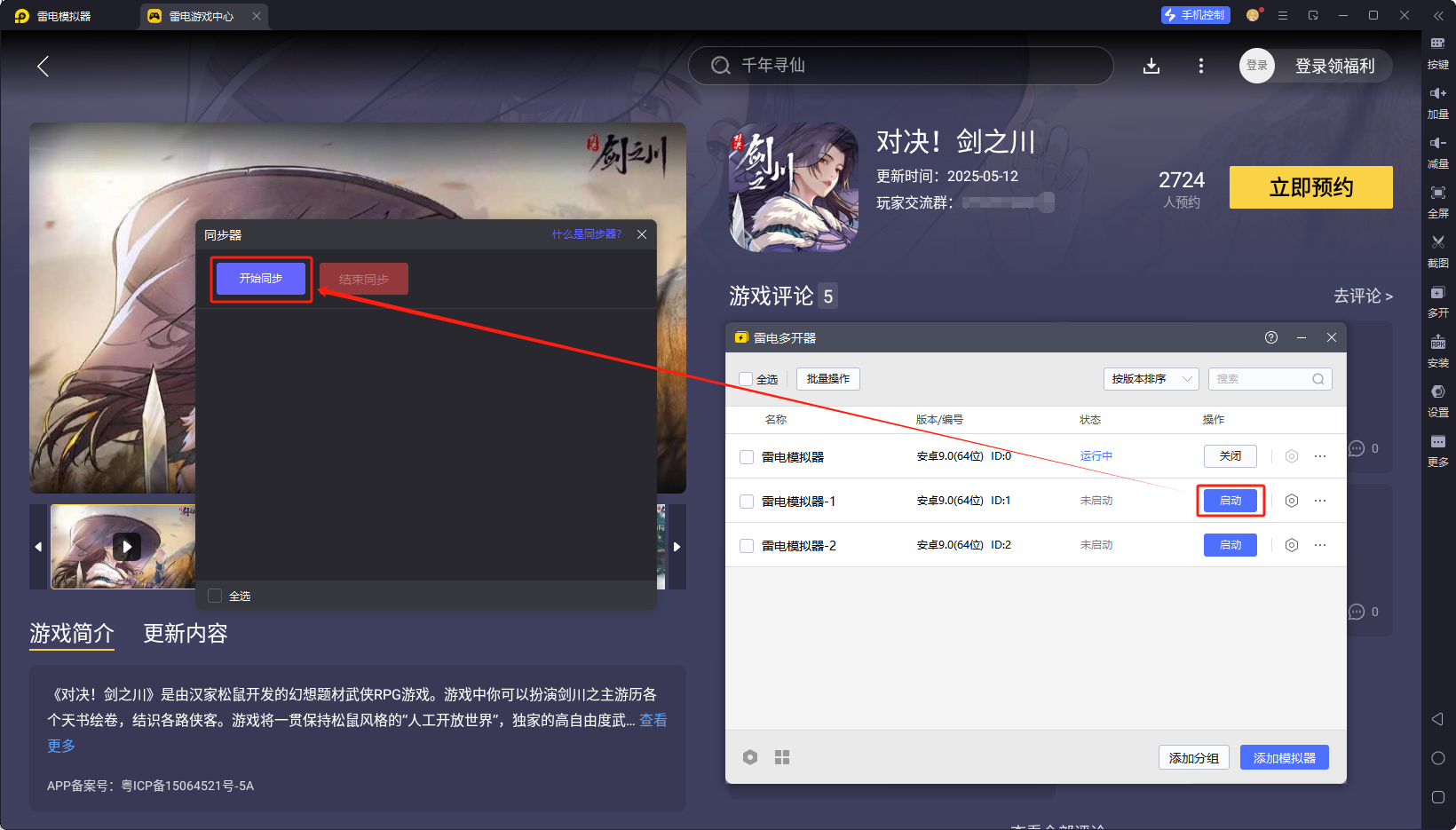Click the 对决!剑之川 game icon
This screenshot has width=1456, height=830.
794,187
